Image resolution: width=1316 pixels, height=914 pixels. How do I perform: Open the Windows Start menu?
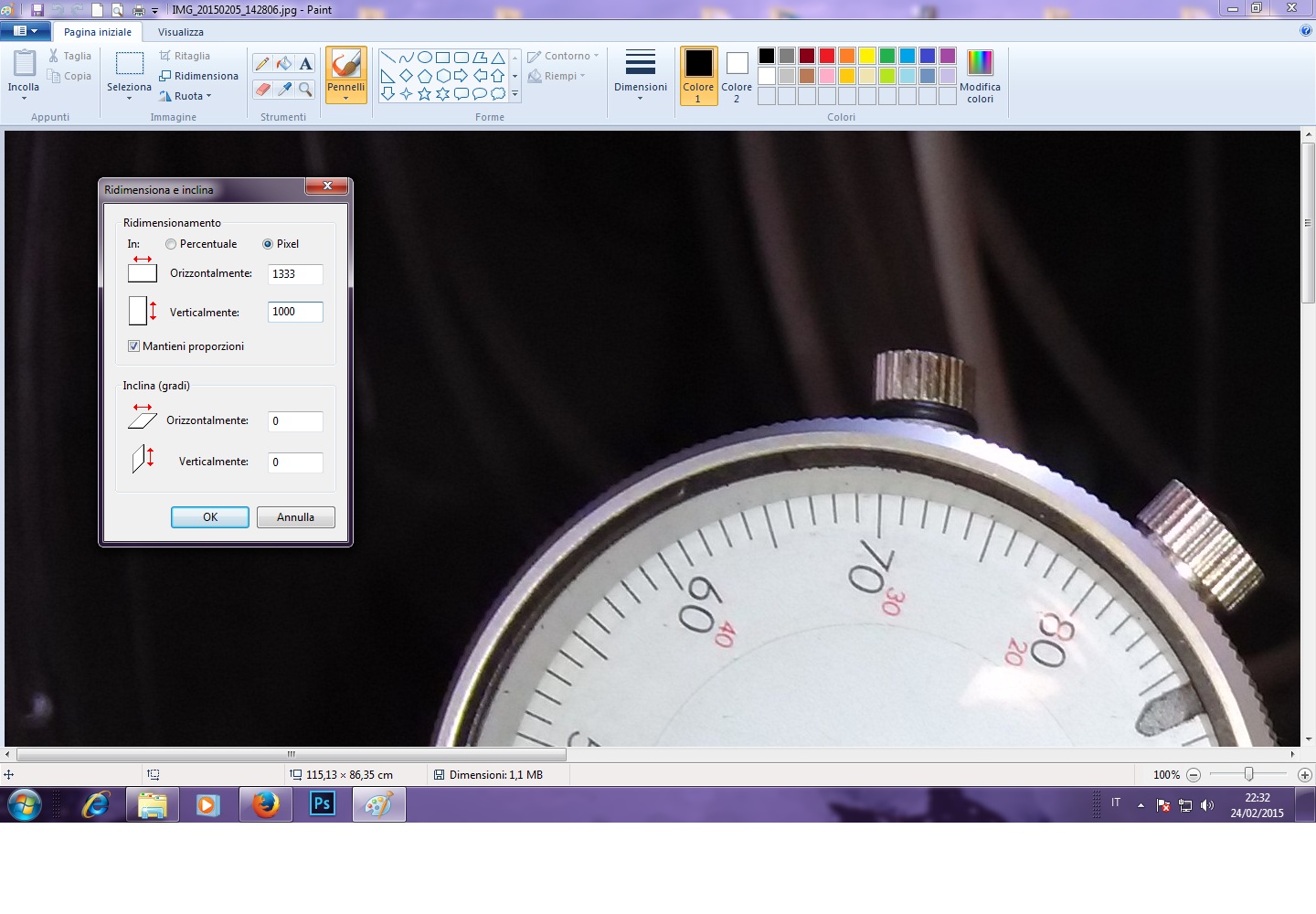point(25,805)
